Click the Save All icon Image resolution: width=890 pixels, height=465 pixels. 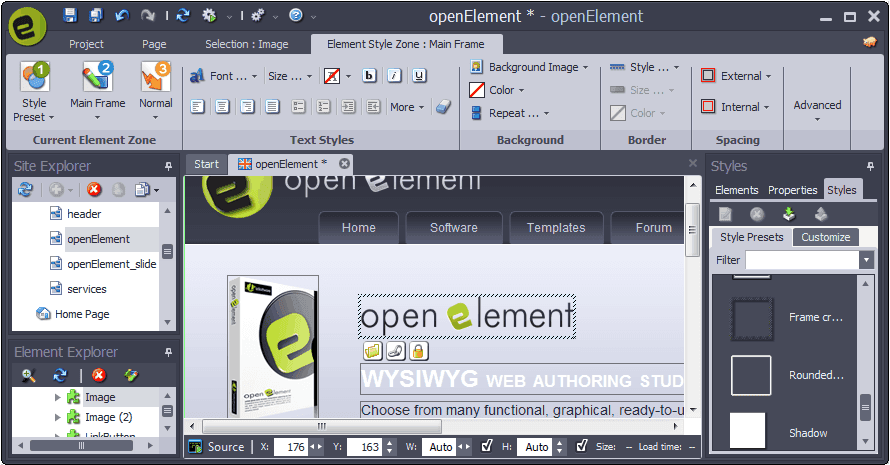(x=96, y=15)
